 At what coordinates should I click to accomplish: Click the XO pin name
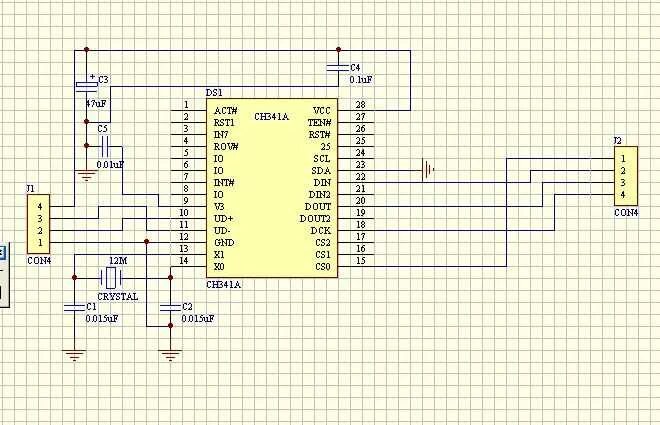click(x=219, y=267)
